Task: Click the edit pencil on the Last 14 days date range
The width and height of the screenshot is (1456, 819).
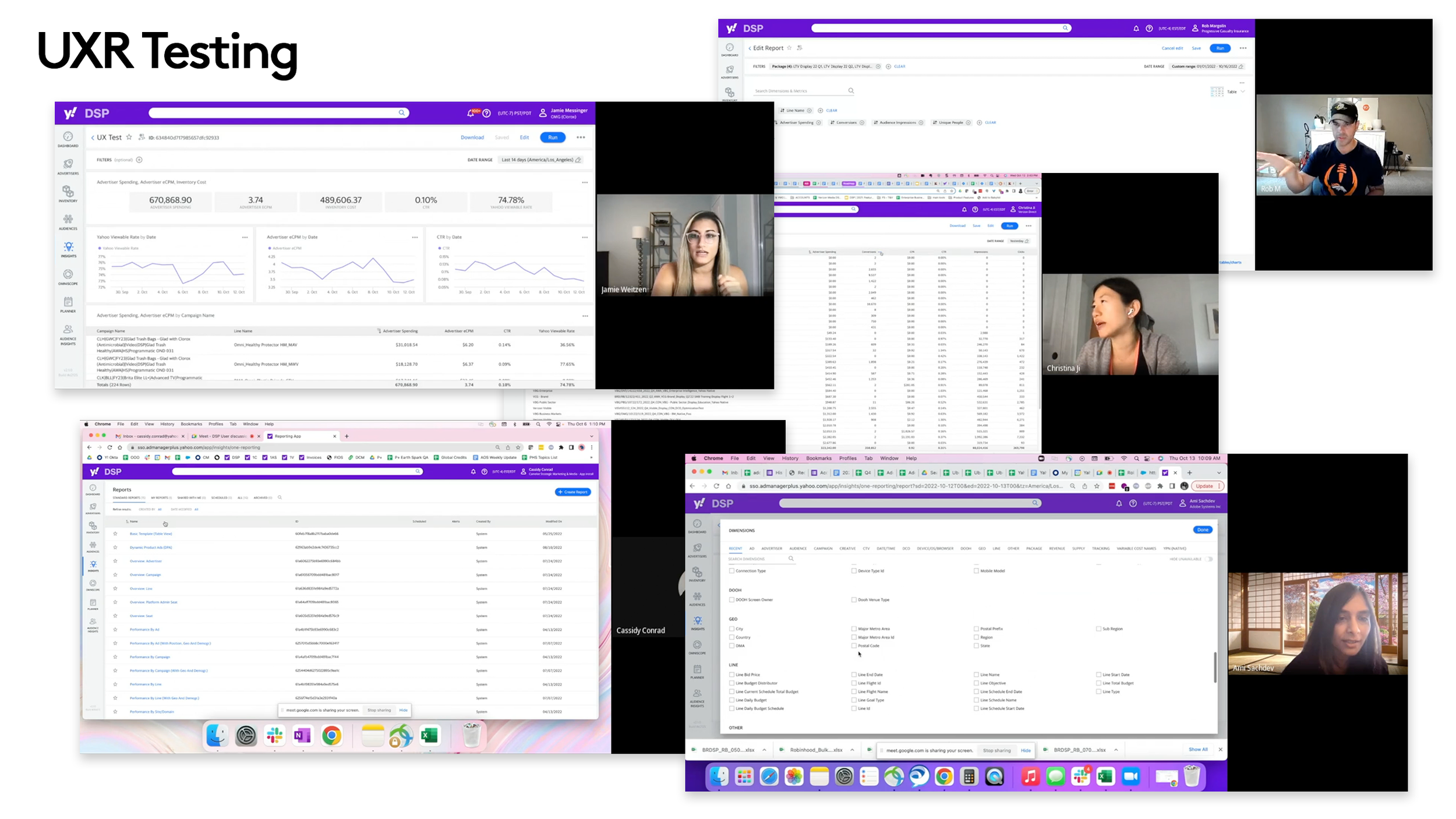Action: (x=578, y=160)
